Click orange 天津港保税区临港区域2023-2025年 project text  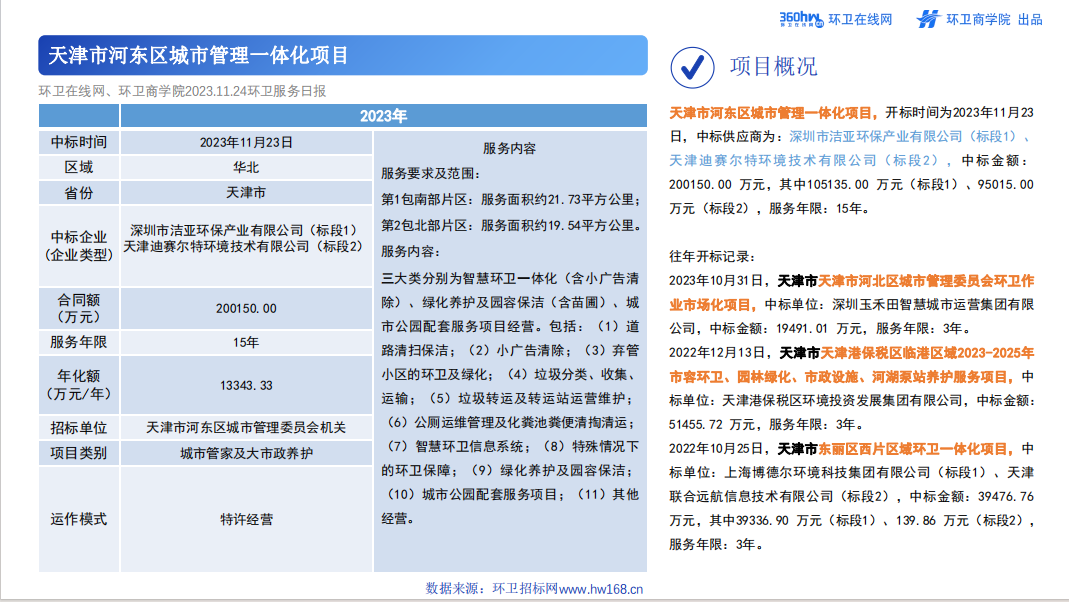(852, 365)
